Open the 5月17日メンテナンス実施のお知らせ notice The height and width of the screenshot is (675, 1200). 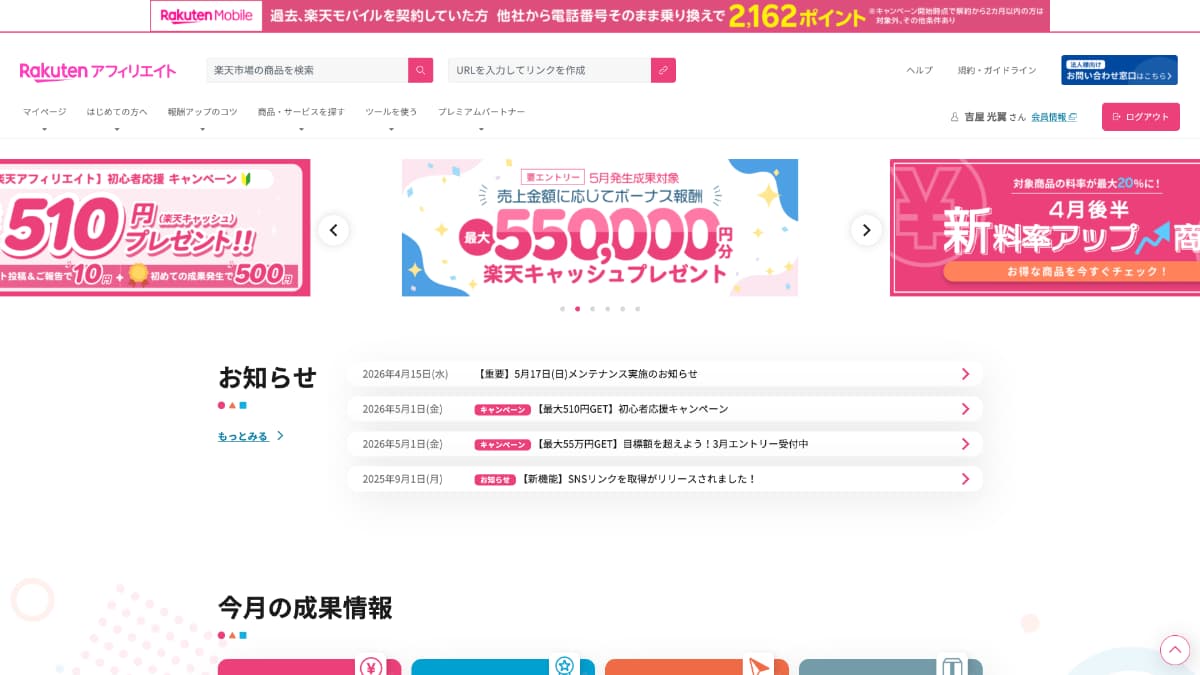[665, 374]
